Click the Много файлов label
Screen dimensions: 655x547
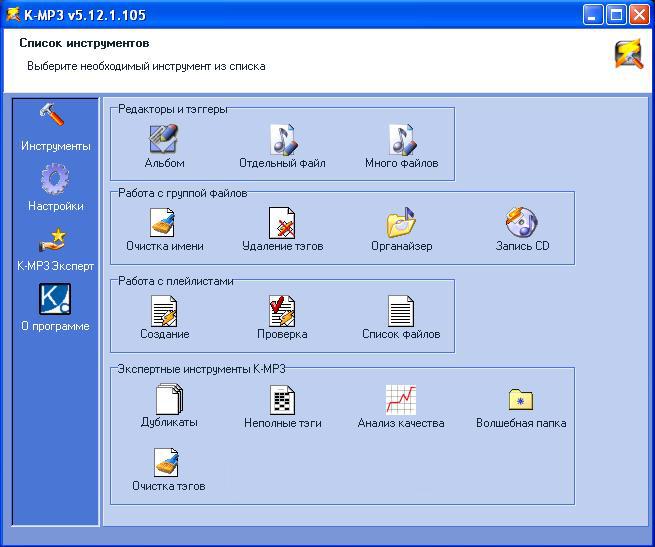pos(402,163)
